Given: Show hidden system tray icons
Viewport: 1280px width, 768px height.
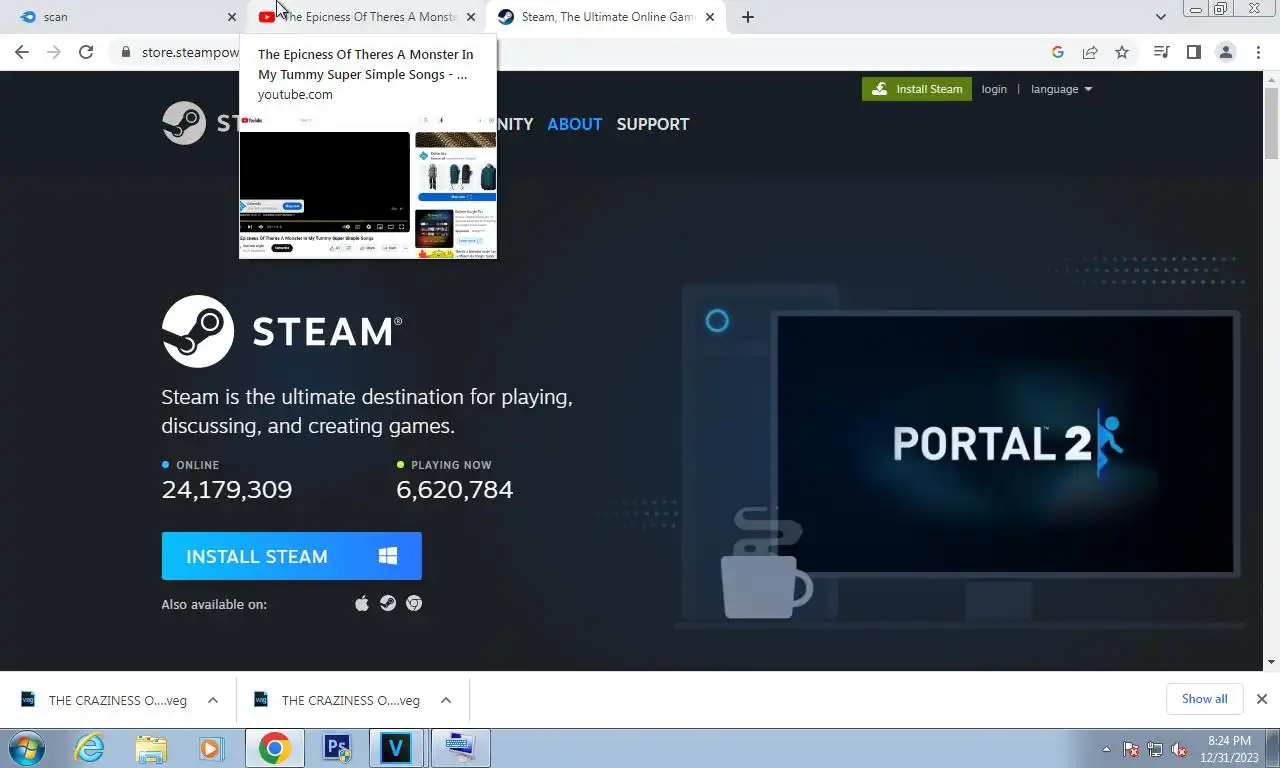Looking at the screenshot, I should [1106, 749].
